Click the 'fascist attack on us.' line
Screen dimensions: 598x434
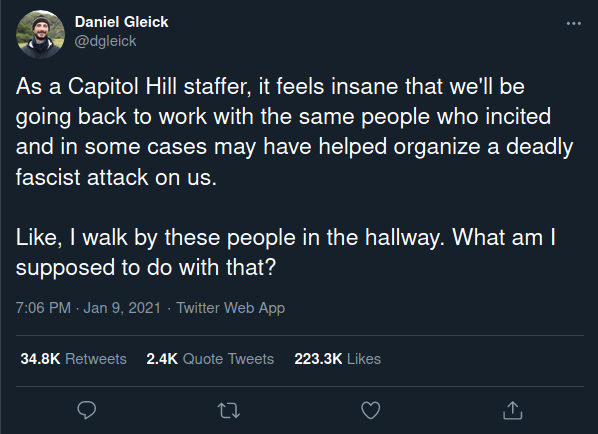[x=116, y=177]
